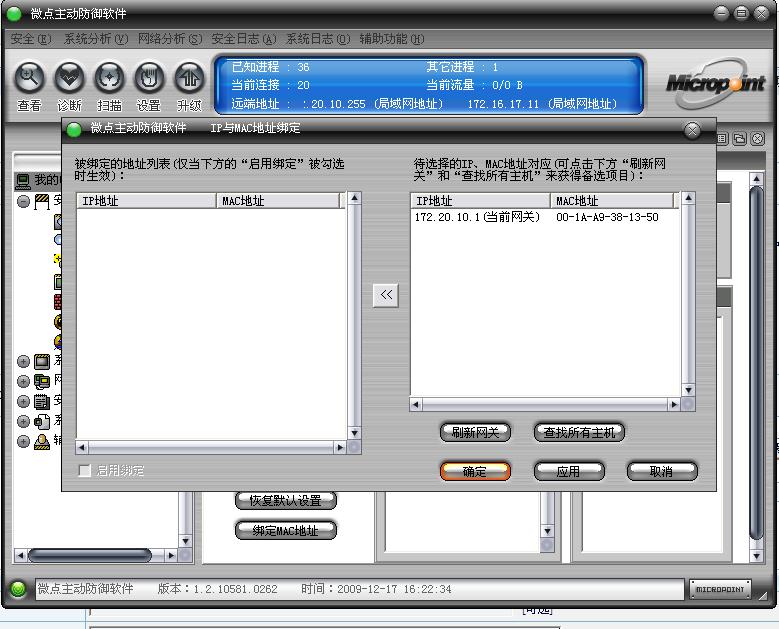Click the 查找所有主机 button
The height and width of the screenshot is (629, 779).
579,432
